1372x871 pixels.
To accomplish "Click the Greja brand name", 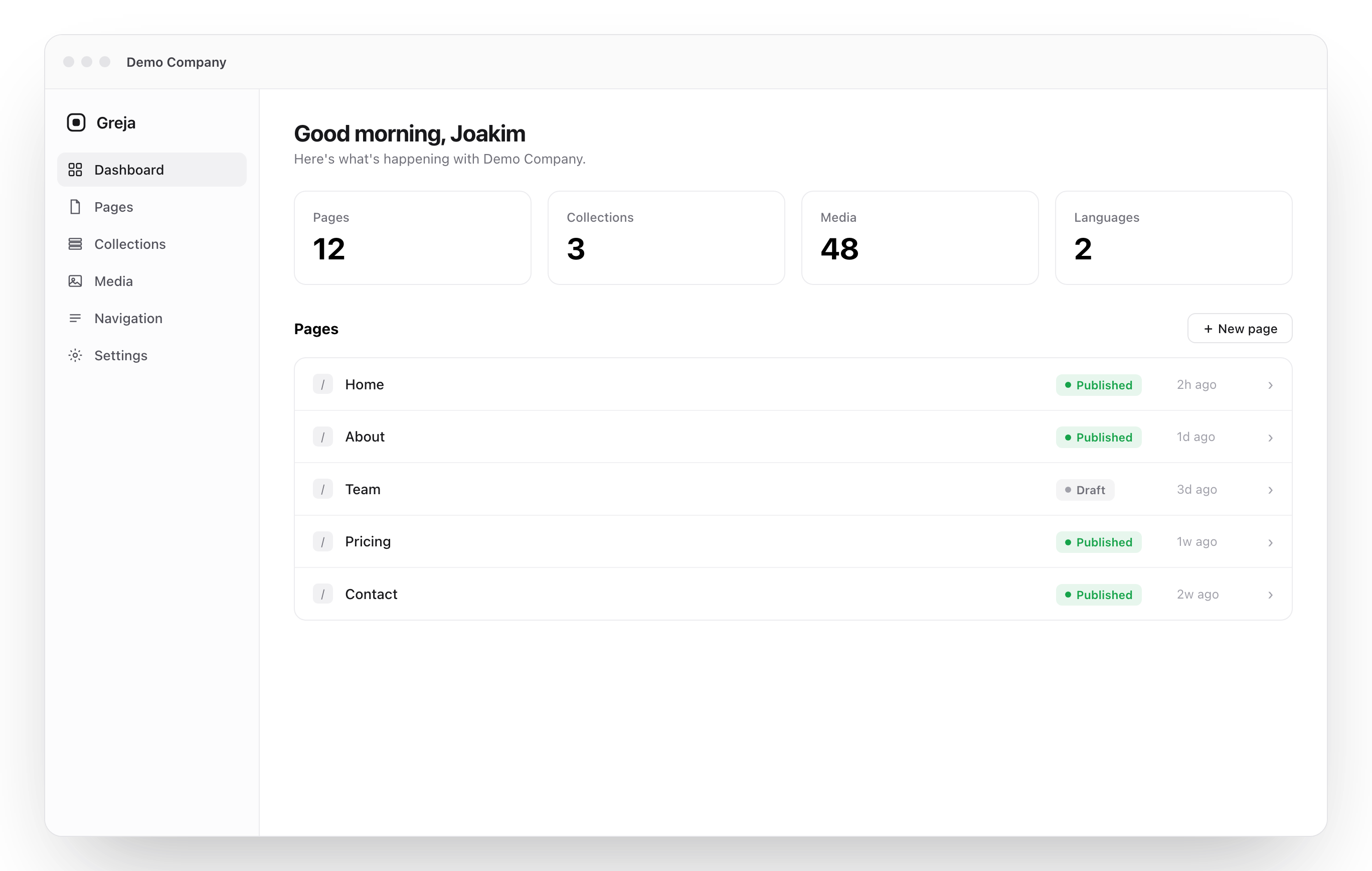I will (x=116, y=122).
